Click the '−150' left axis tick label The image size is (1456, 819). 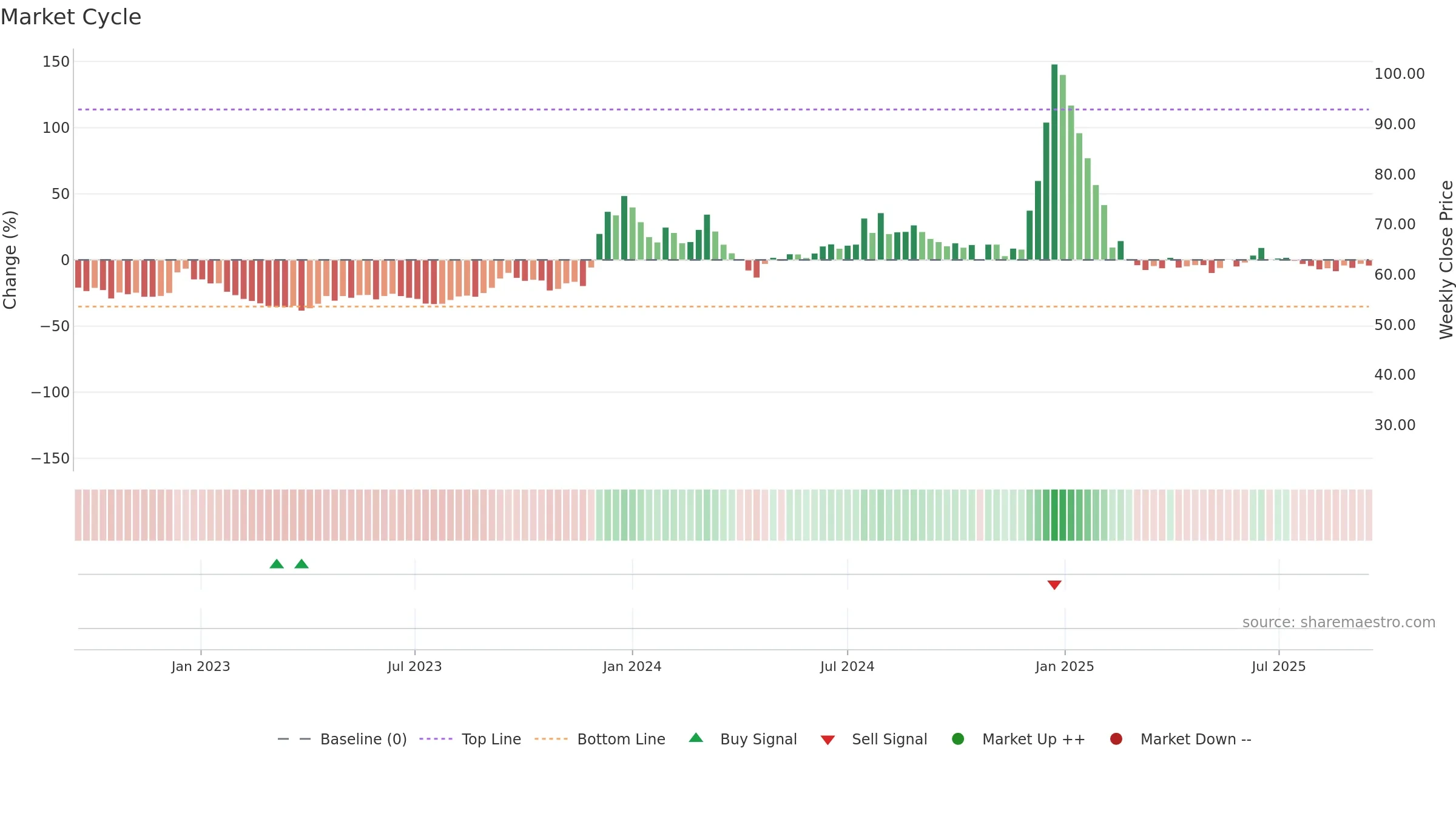point(50,459)
